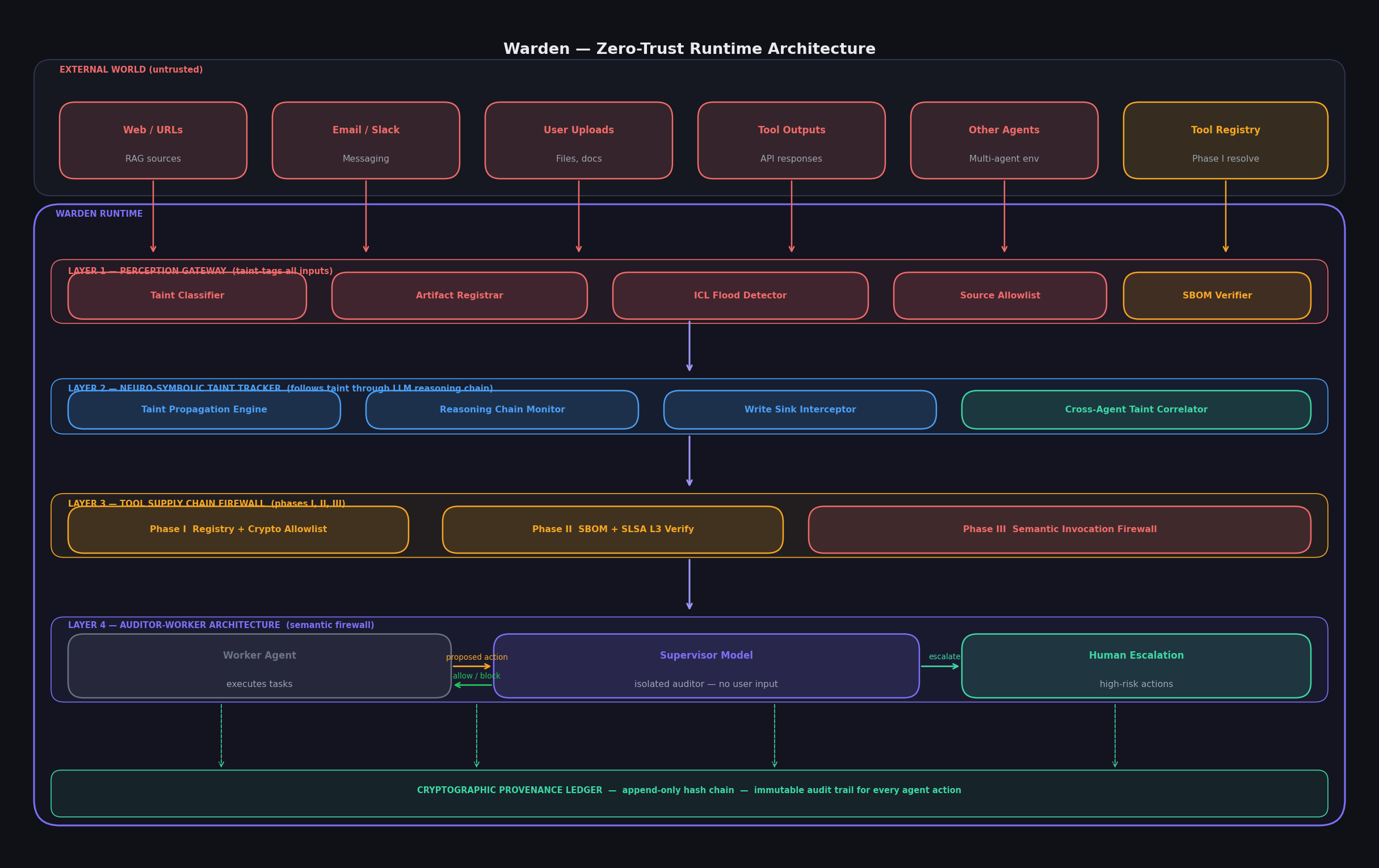Select the Source Allowlist component
The height and width of the screenshot is (868, 1379).
[x=999, y=296]
